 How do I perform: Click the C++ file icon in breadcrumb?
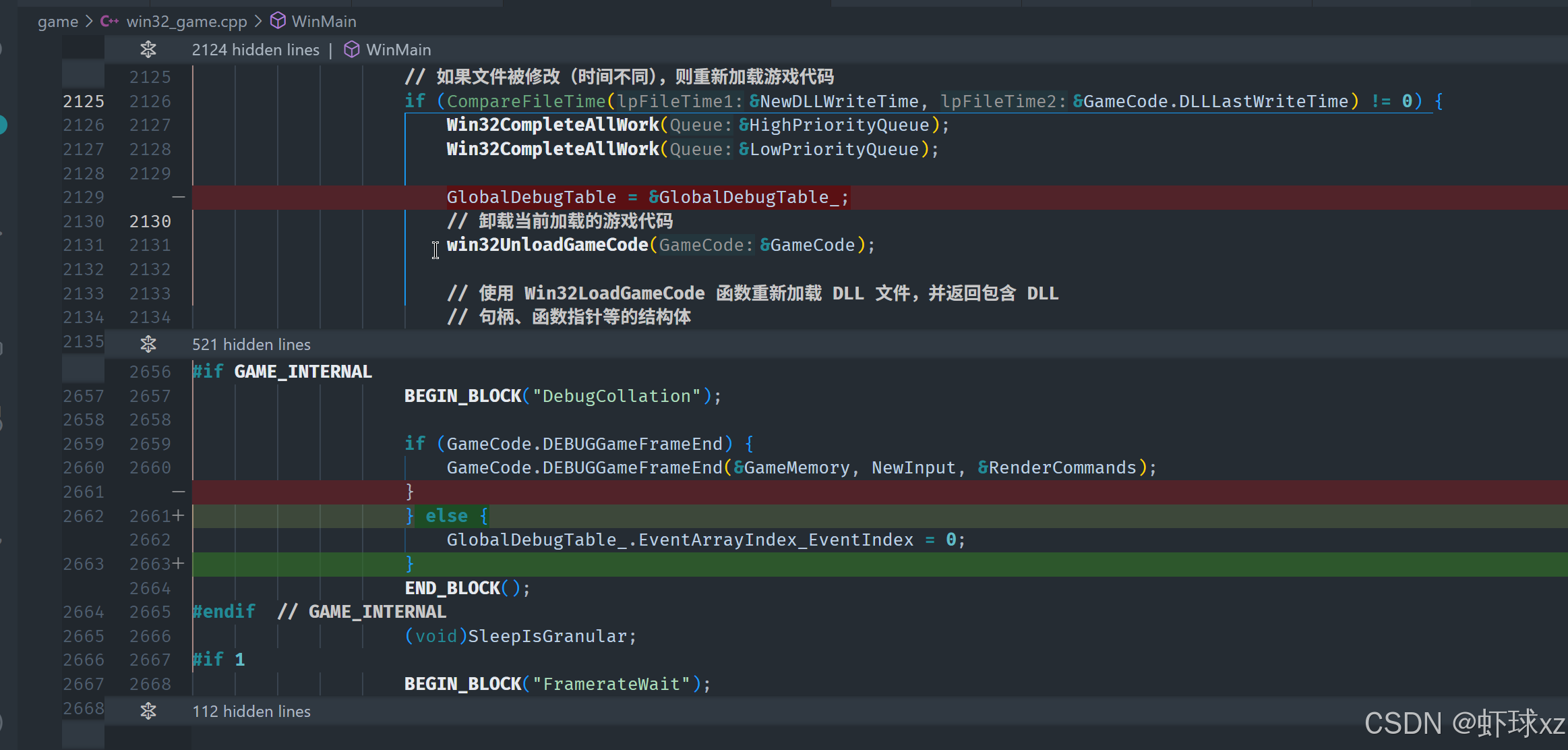(109, 21)
